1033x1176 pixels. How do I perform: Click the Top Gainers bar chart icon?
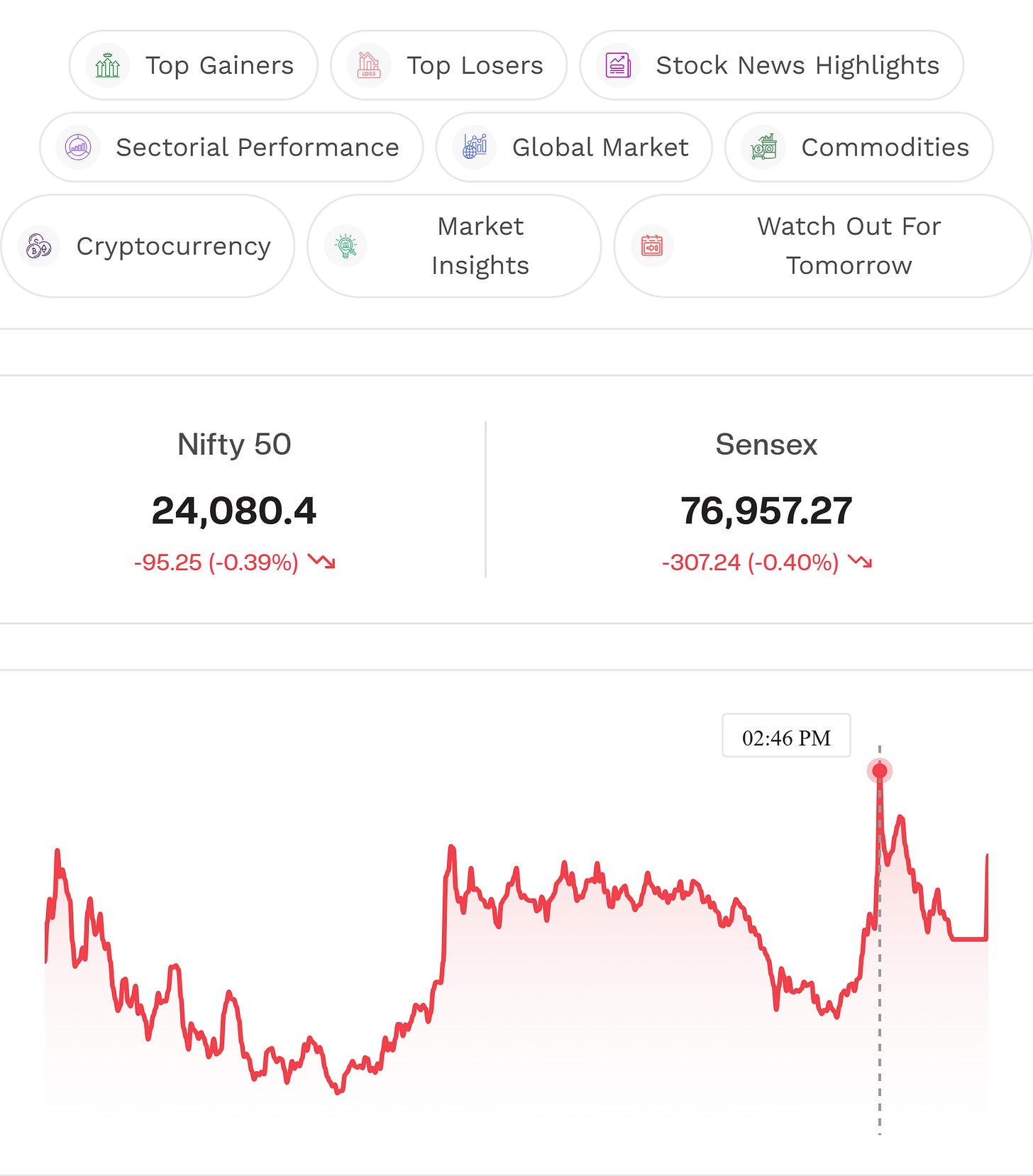coord(108,65)
